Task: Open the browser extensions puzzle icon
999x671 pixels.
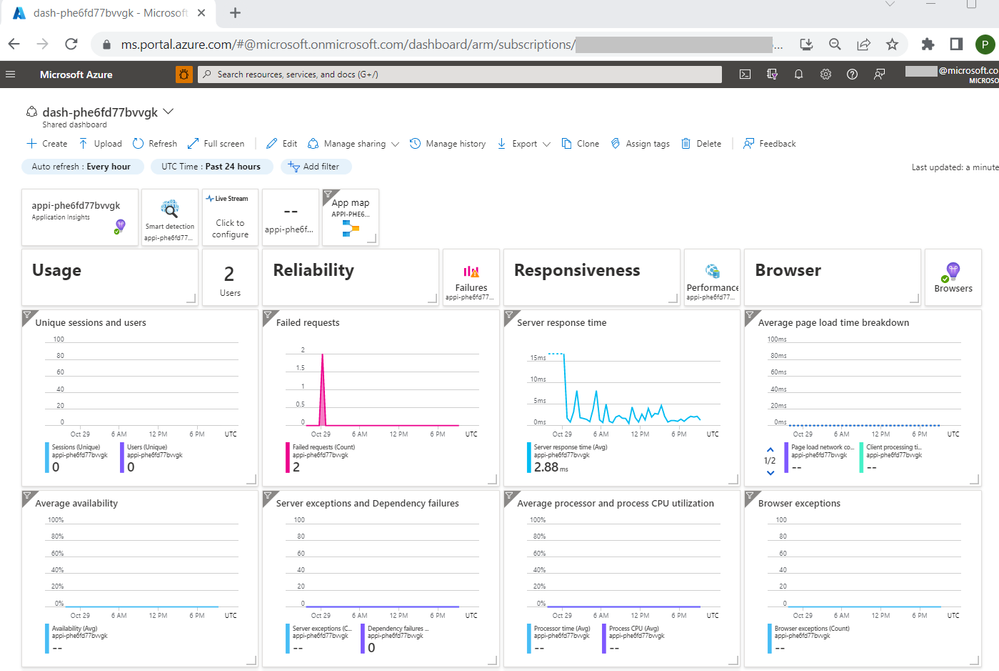Action: [928, 44]
